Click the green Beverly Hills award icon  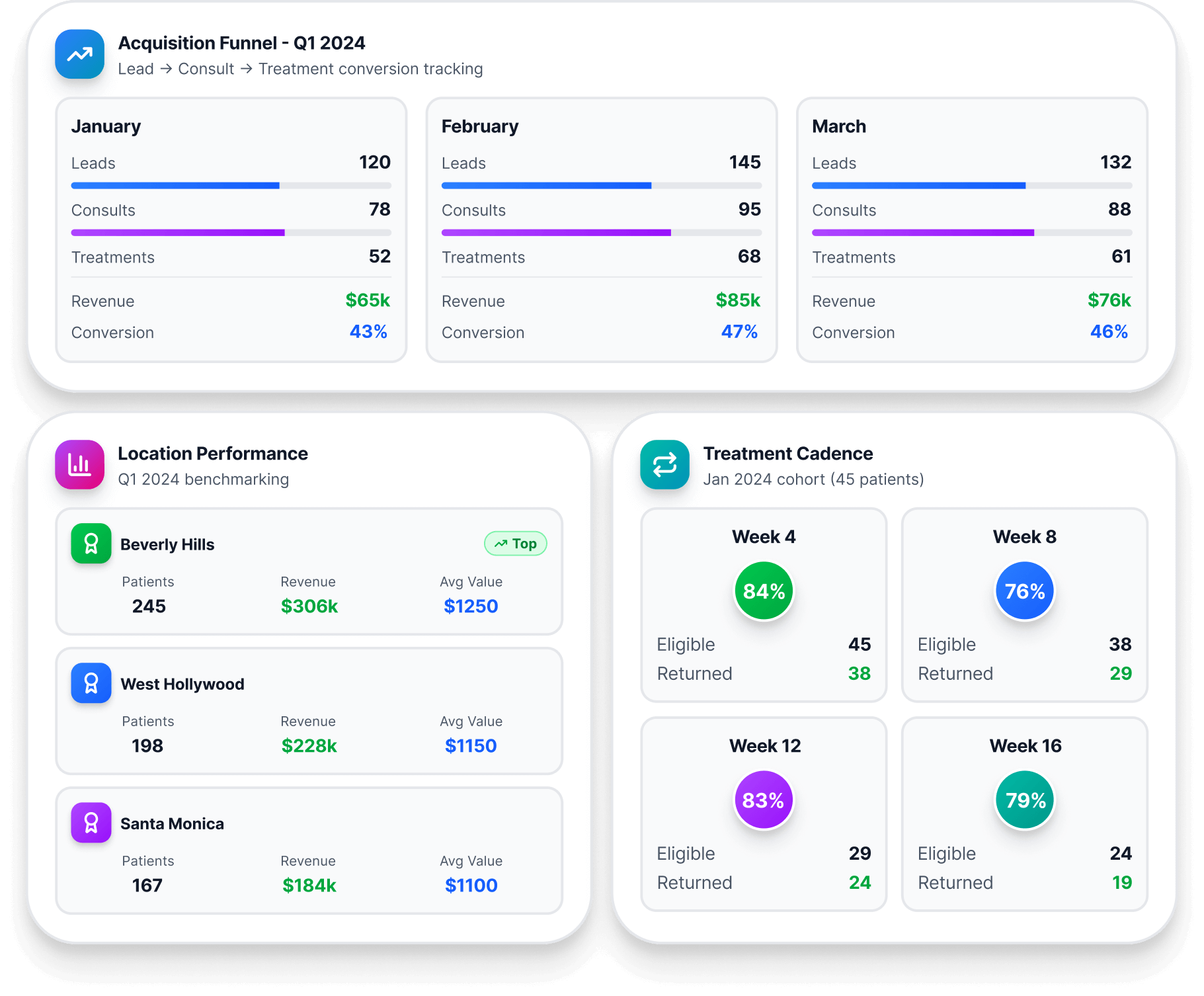91,544
